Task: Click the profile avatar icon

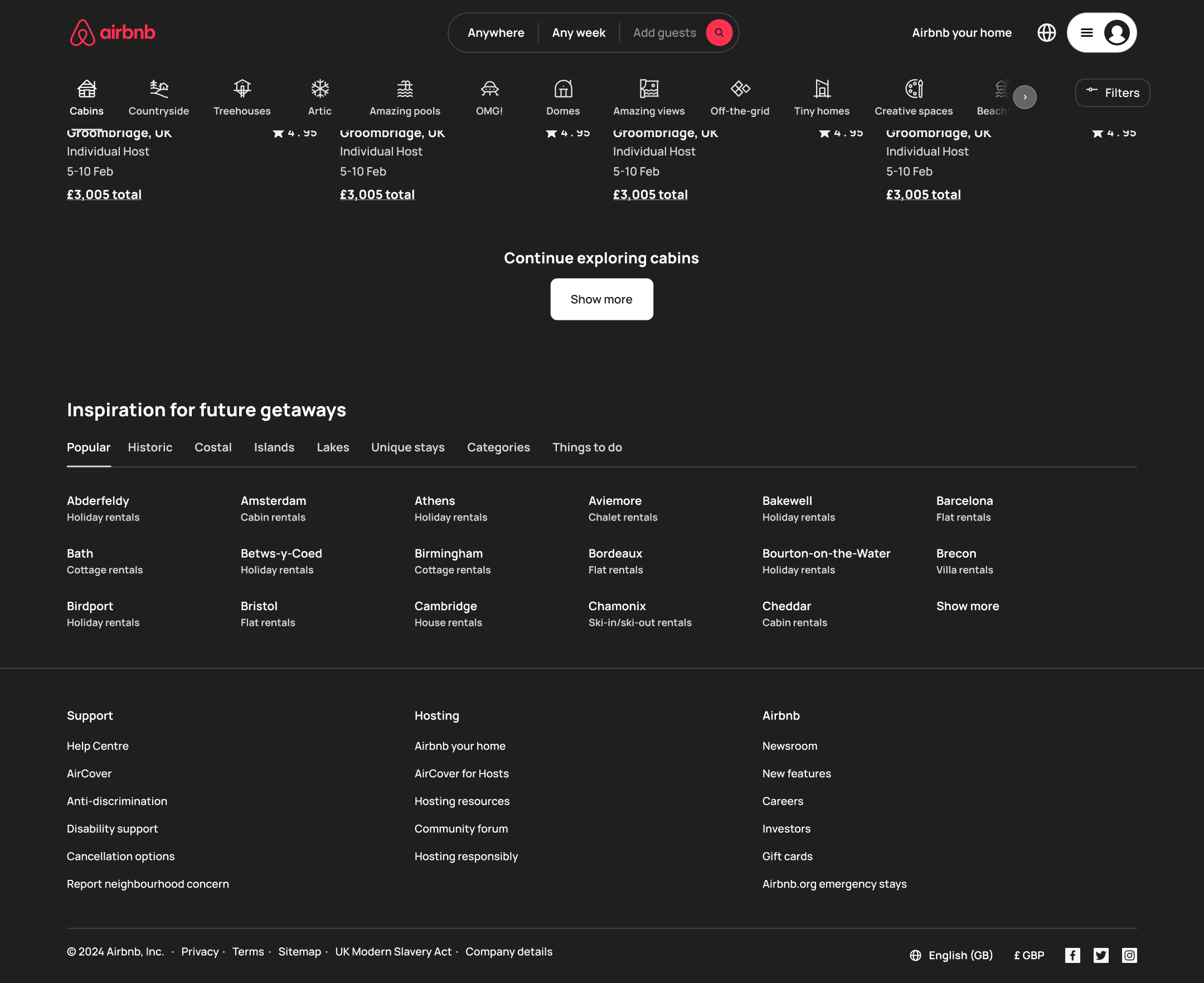Action: click(x=1116, y=32)
